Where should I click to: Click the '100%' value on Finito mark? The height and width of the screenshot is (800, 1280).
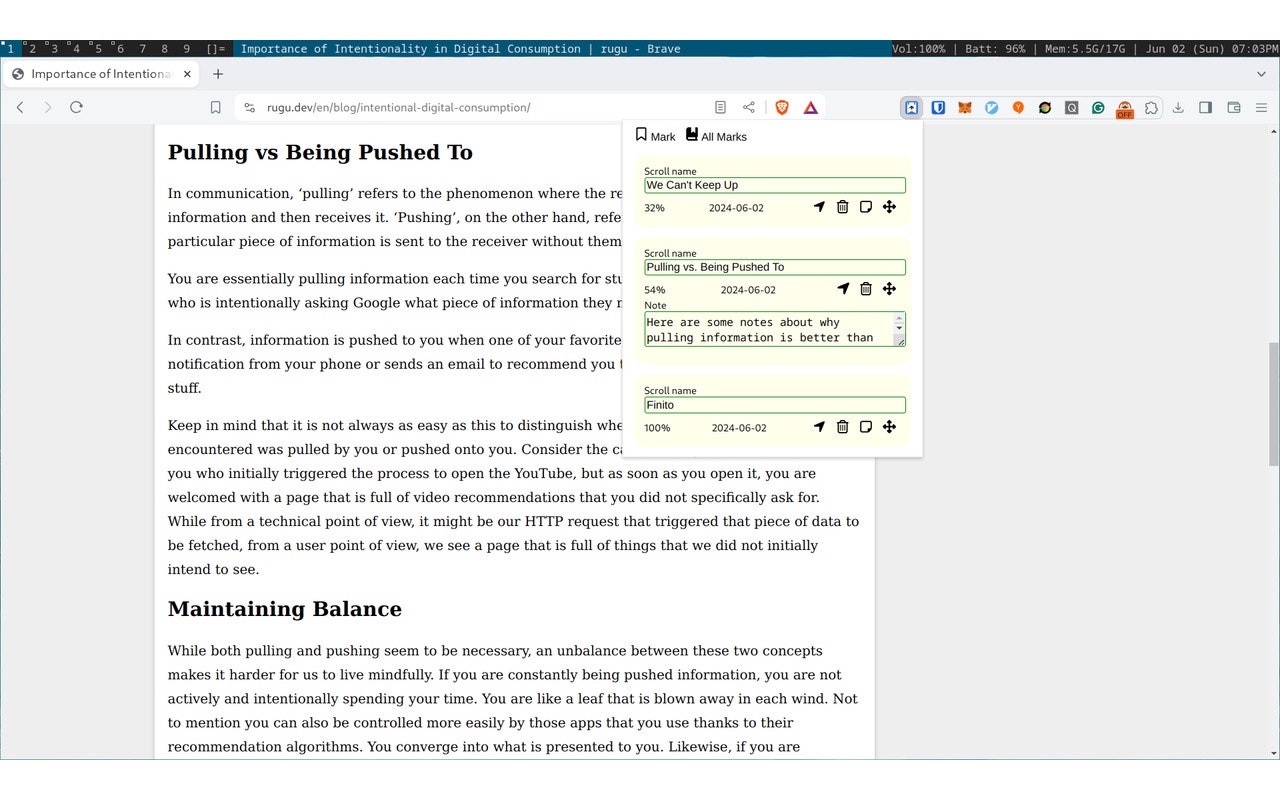657,428
